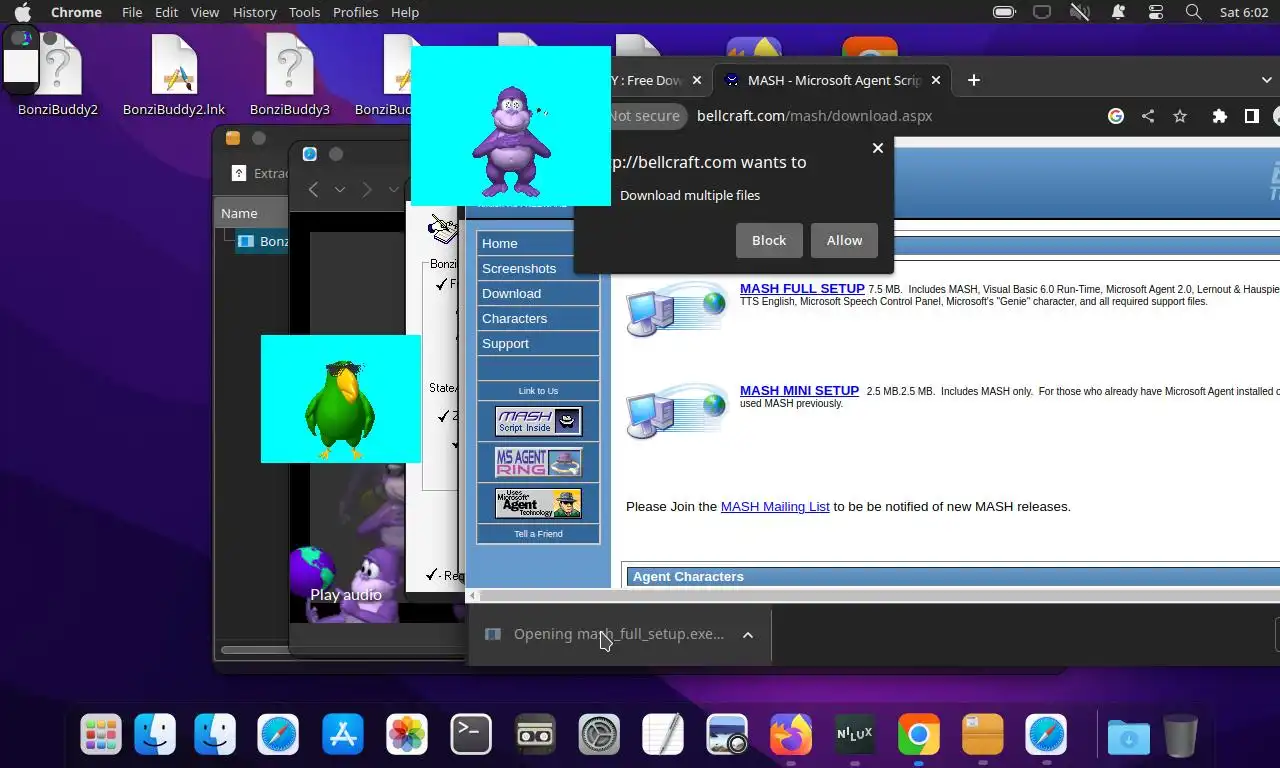1280x768 pixels.
Task: Click the Uses Microsoft Agent Technology badge
Action: [x=538, y=503]
